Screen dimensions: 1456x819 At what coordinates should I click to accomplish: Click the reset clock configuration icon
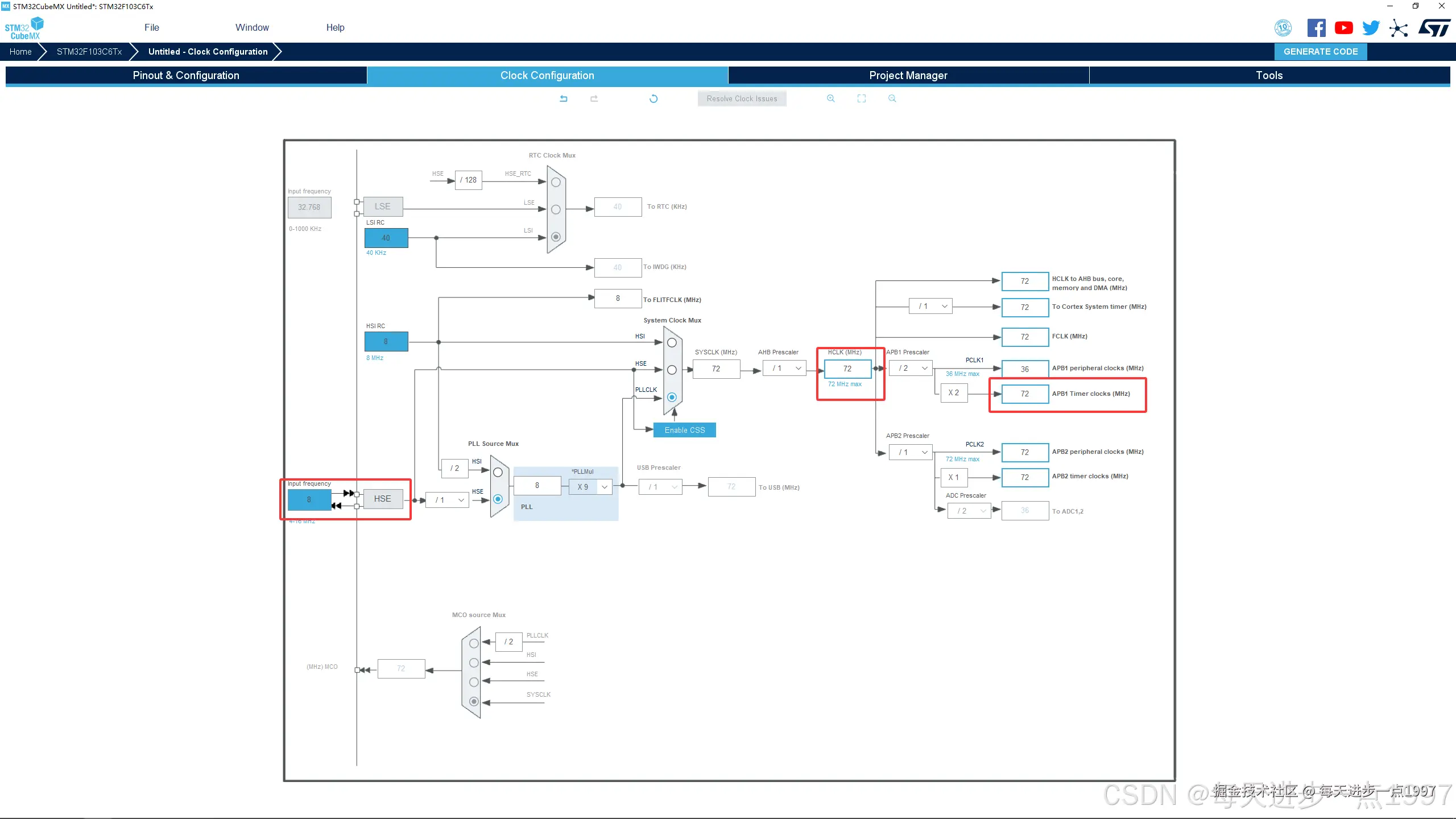(653, 98)
